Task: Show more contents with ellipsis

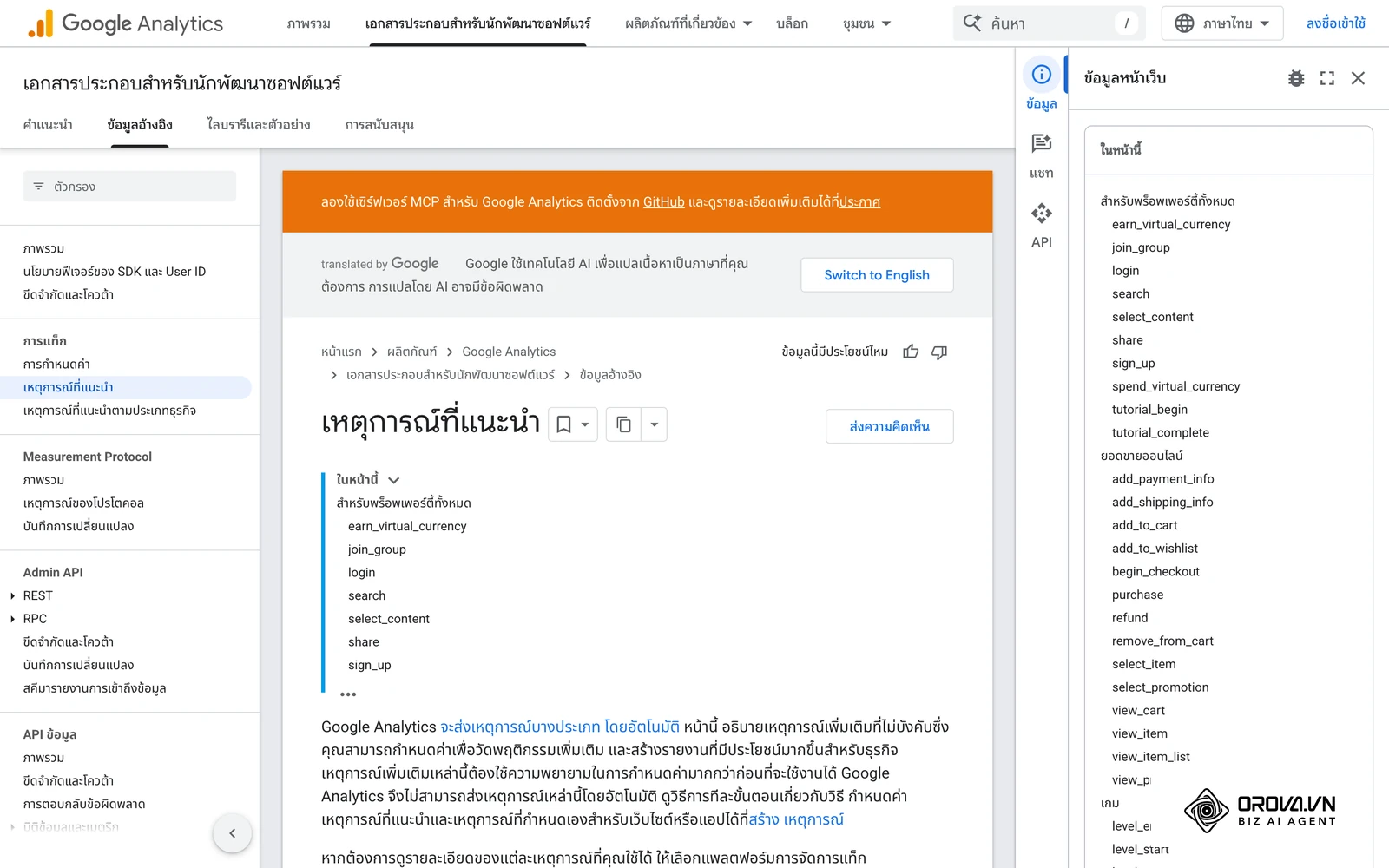Action: tap(348, 694)
